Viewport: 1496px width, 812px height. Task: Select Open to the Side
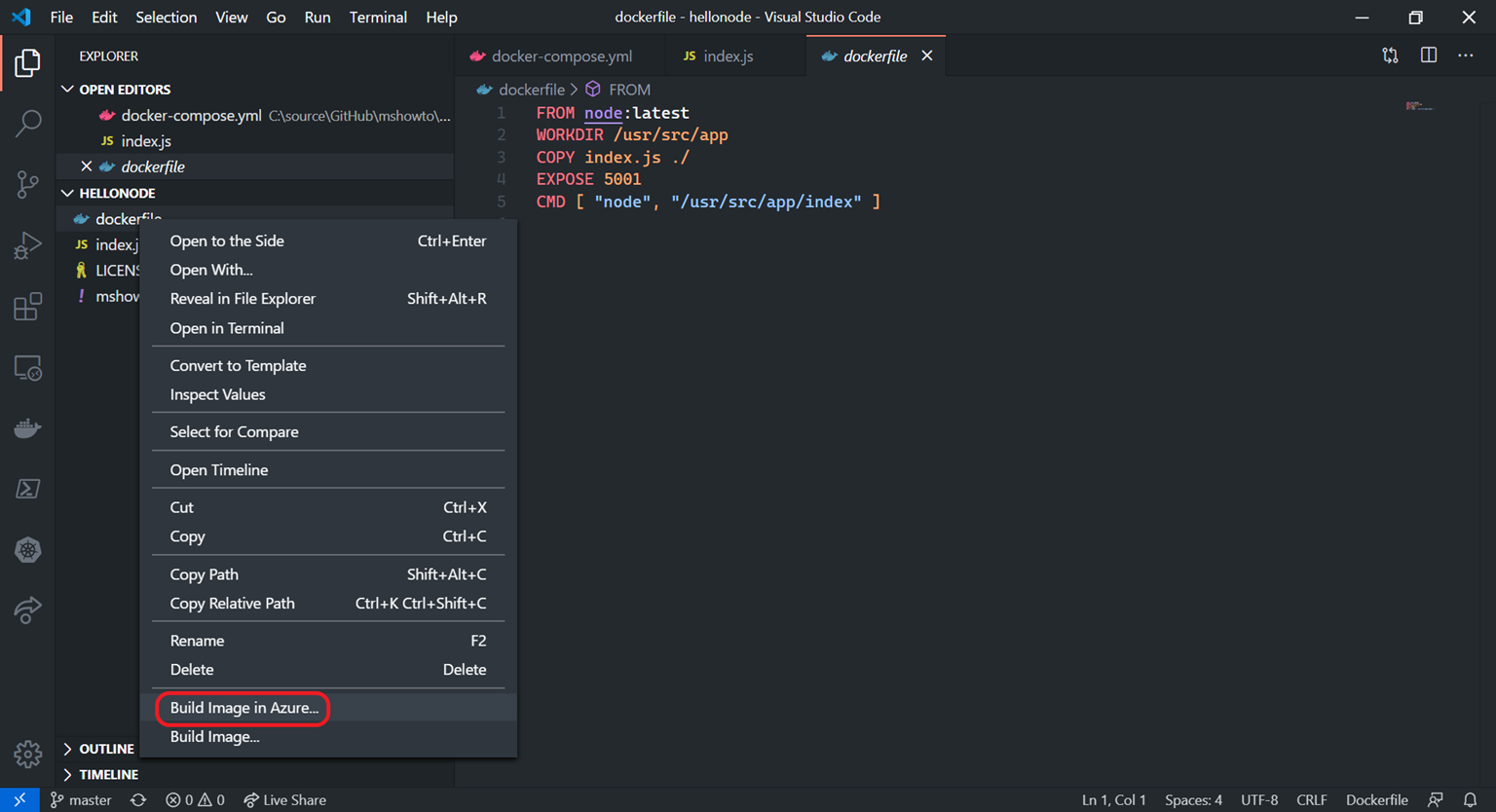click(328, 240)
